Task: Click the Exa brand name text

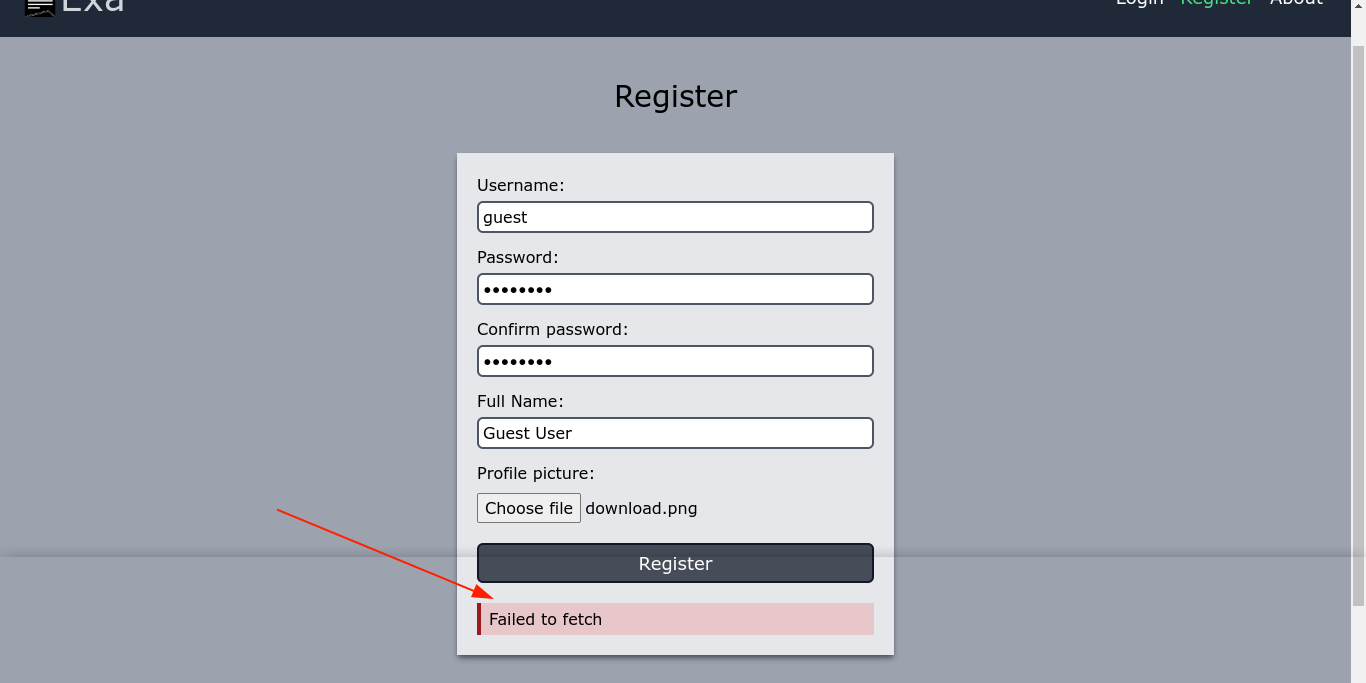Action: click(x=93, y=5)
